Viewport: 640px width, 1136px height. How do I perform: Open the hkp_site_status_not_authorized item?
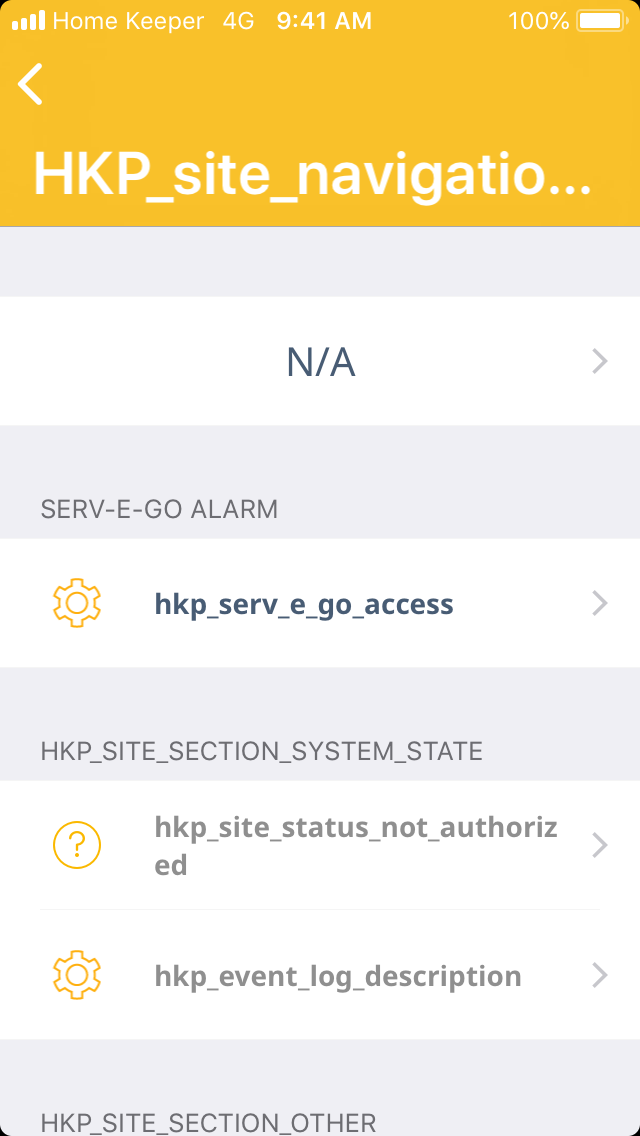[356, 846]
